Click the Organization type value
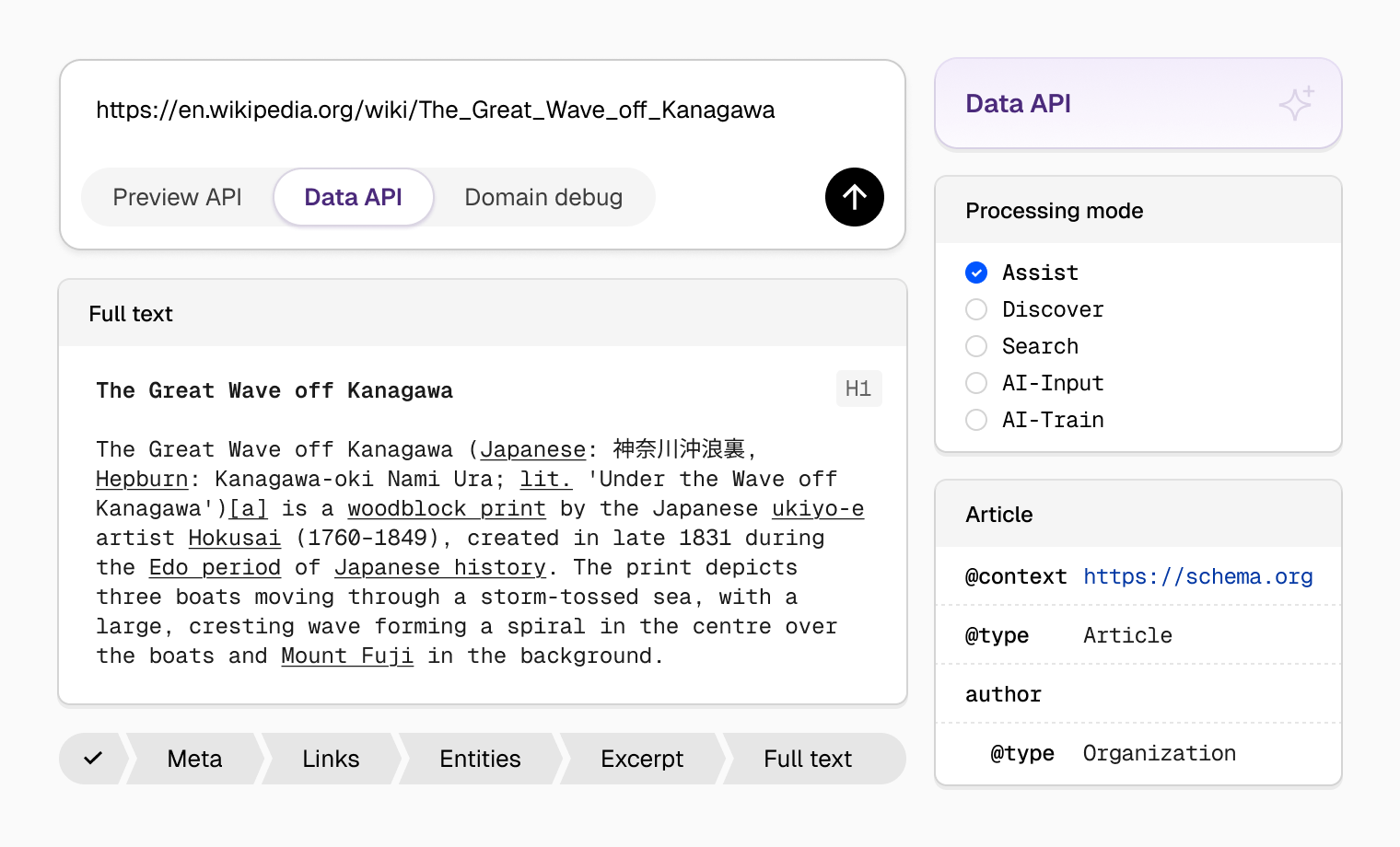The height and width of the screenshot is (847, 1400). tap(1160, 753)
